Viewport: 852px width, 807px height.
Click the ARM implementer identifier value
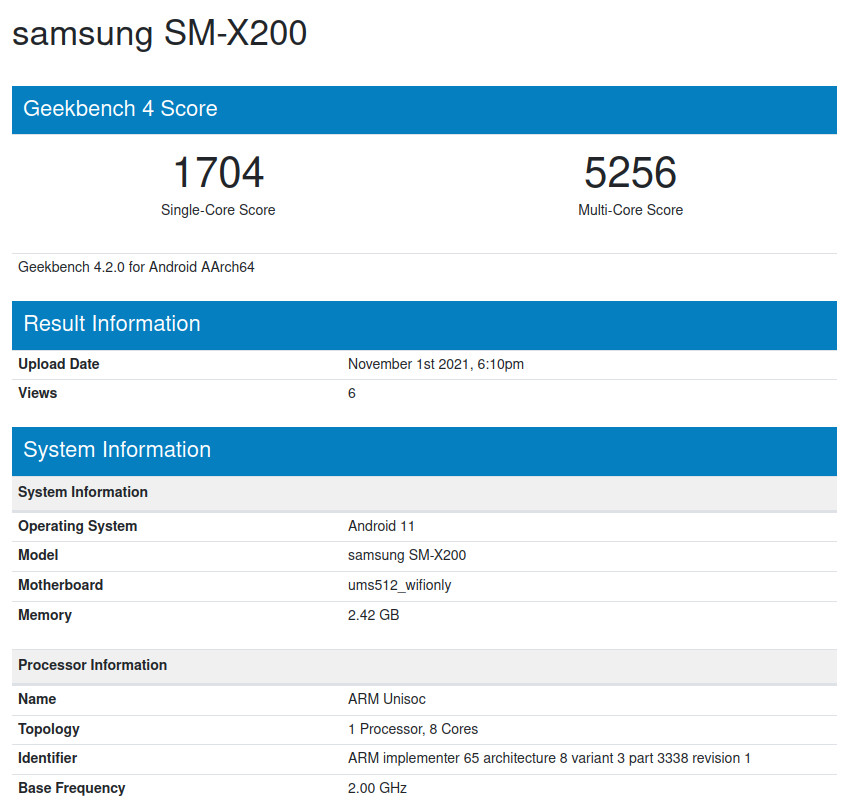[549, 758]
